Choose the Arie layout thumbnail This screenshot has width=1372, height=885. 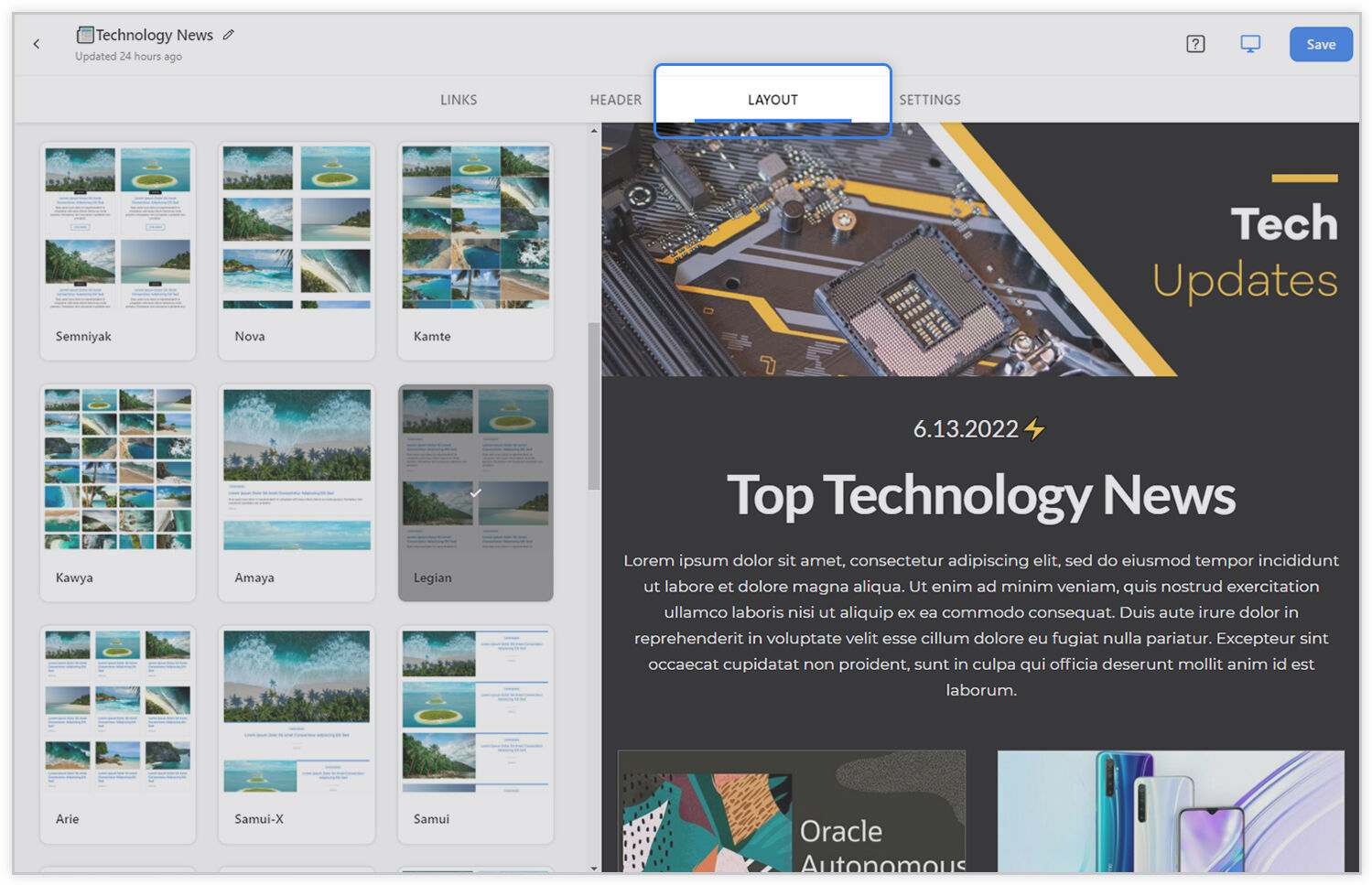pos(118,734)
